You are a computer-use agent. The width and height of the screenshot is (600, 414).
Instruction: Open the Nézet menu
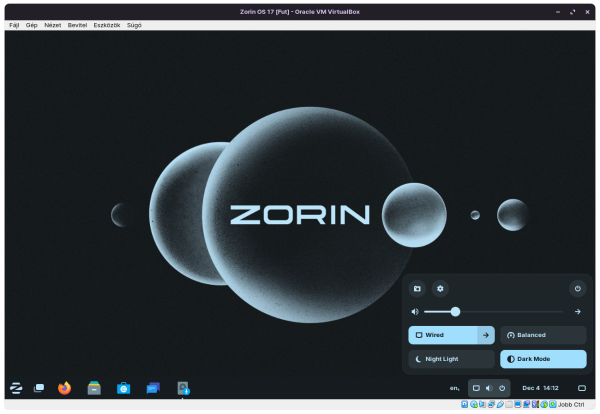coord(52,25)
